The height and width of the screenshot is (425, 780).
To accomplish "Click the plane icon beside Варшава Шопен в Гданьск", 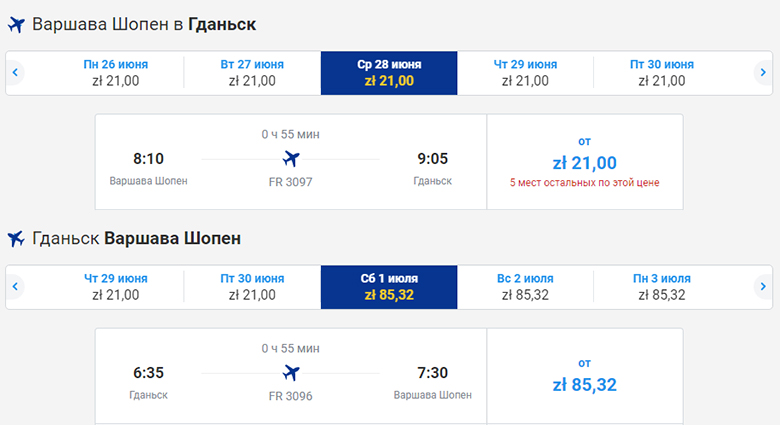I will tap(16, 23).
